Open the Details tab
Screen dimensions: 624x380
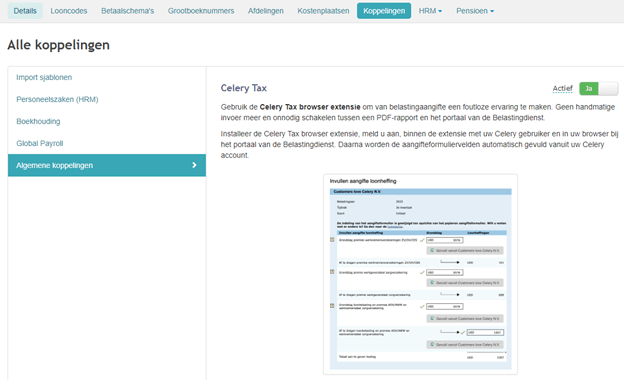tap(25, 11)
